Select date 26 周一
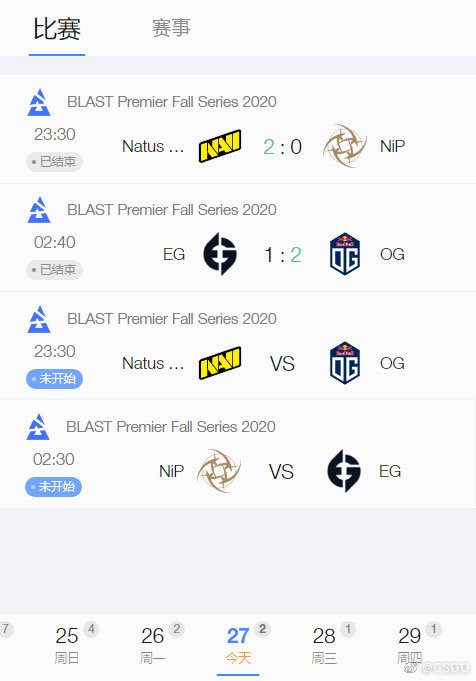 [152, 645]
